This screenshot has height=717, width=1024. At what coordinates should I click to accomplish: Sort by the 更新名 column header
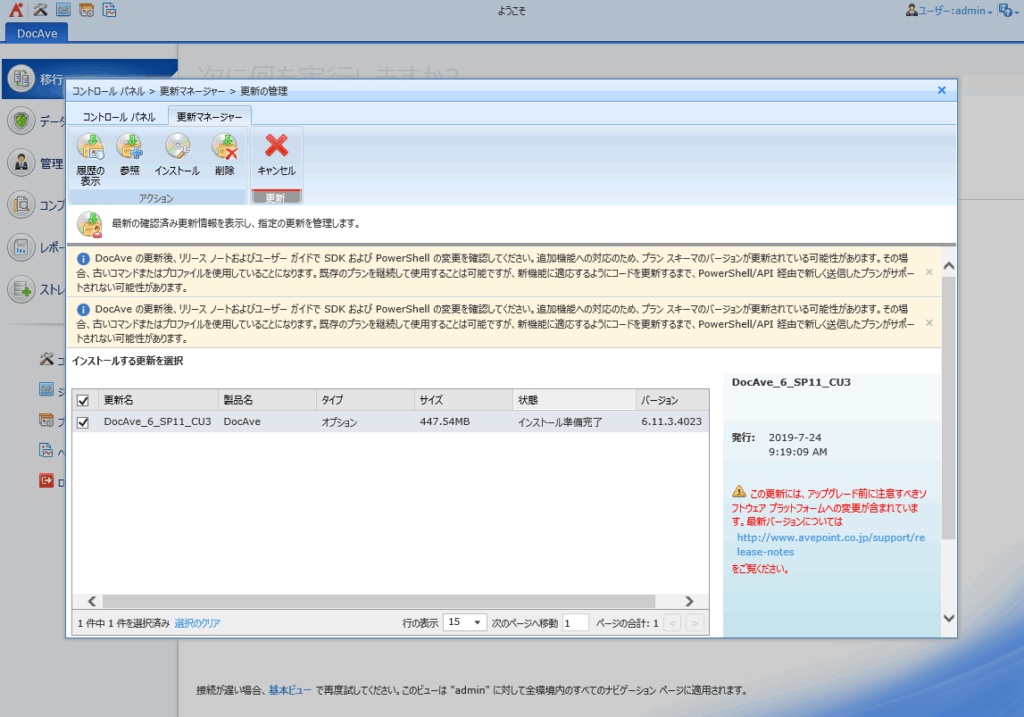[158, 400]
